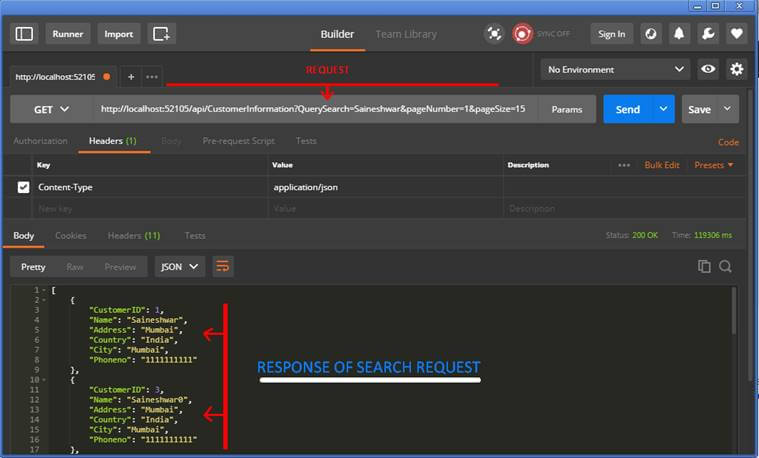Viewport: 759px width, 458px height.
Task: Click the Import button
Action: click(x=119, y=34)
